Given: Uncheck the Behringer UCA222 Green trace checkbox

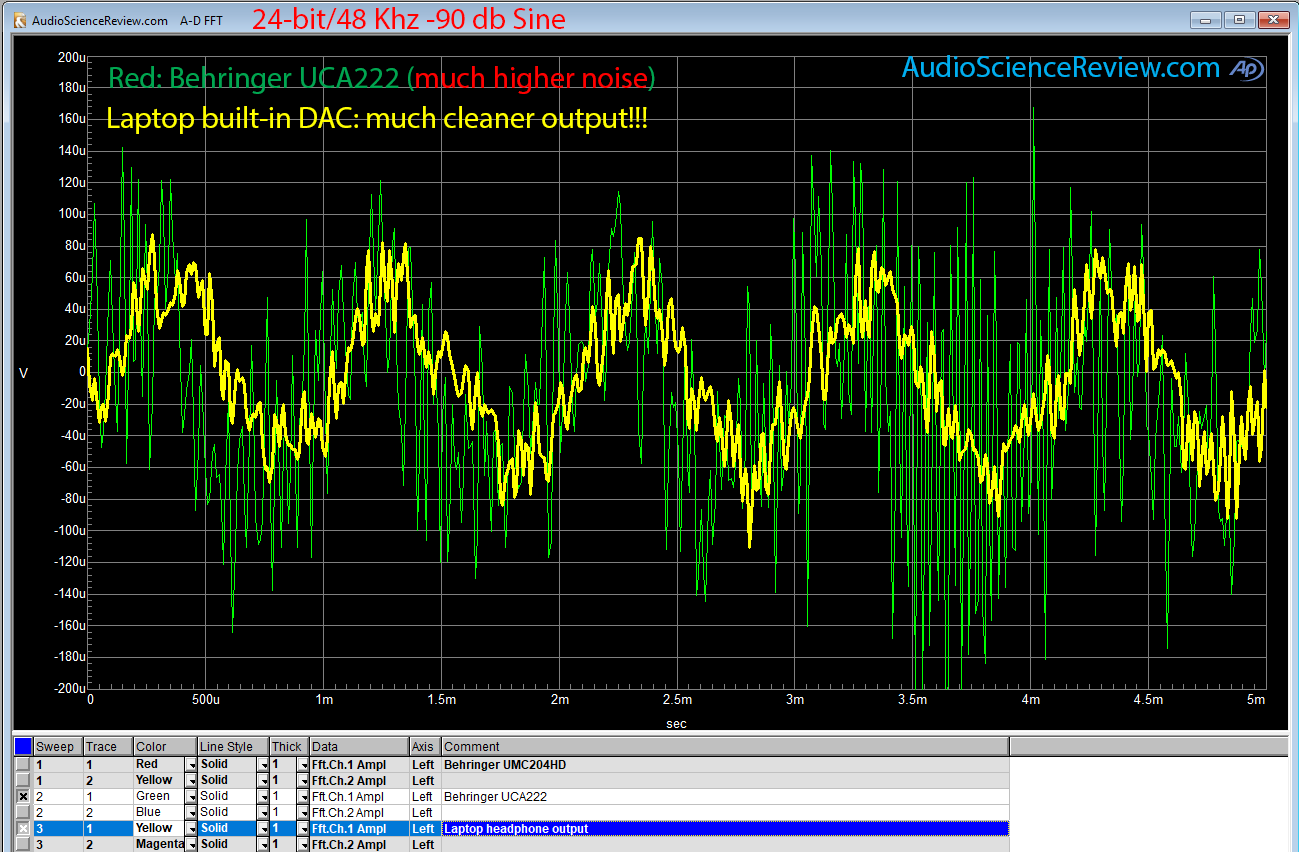Looking at the screenshot, I should click(23, 796).
